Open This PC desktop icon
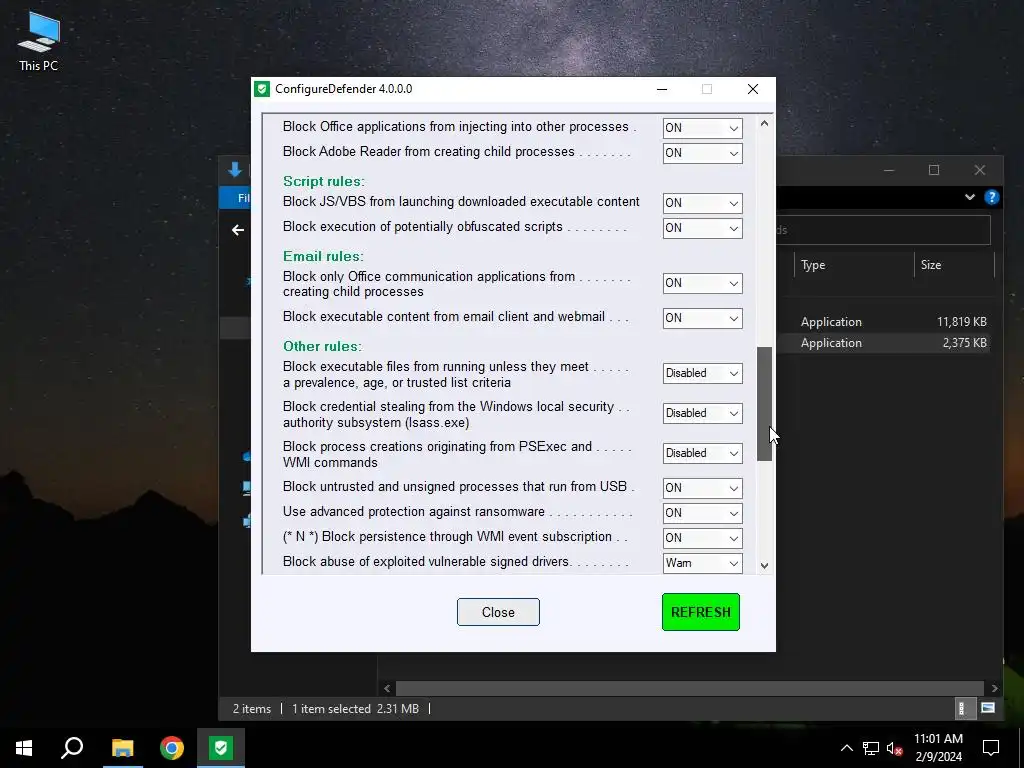The width and height of the screenshot is (1024, 768). (x=39, y=41)
